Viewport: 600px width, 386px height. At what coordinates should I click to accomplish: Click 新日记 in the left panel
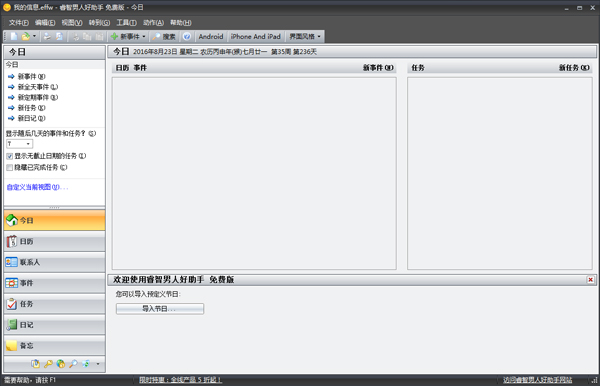(x=31, y=118)
